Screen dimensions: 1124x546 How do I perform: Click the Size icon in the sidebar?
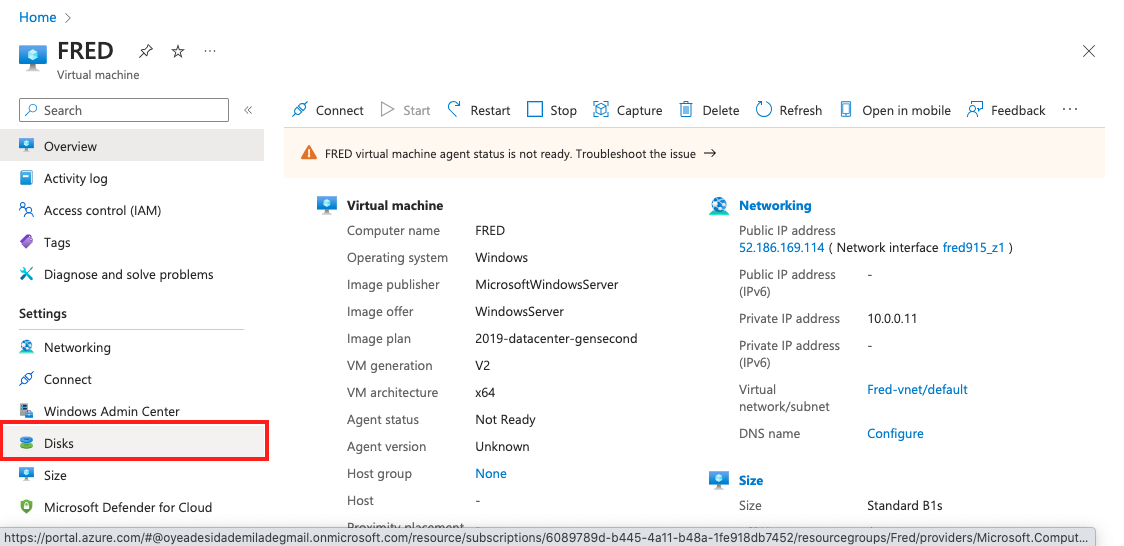pos(27,474)
